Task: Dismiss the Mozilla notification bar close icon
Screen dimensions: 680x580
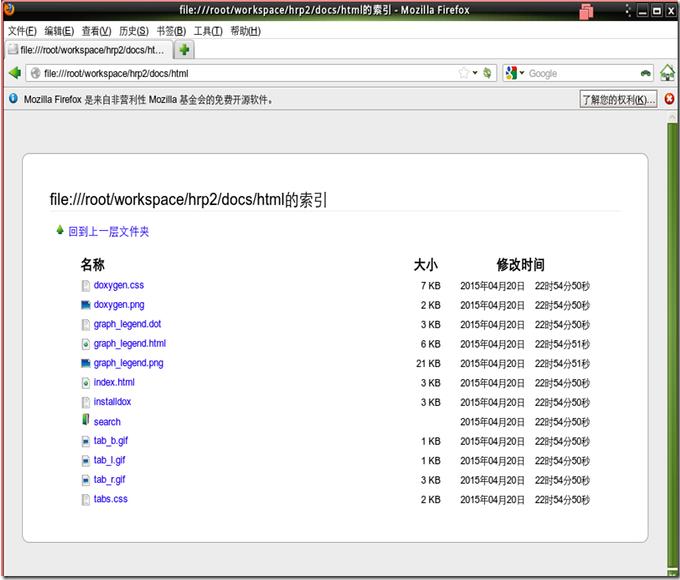Action: 669,99
